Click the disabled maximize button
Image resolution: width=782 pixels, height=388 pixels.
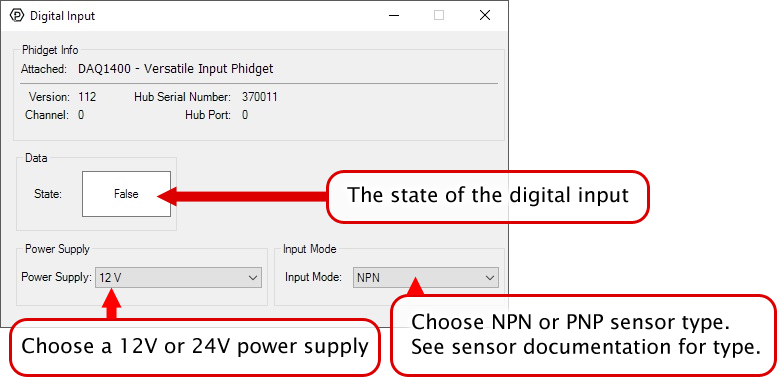click(x=439, y=15)
